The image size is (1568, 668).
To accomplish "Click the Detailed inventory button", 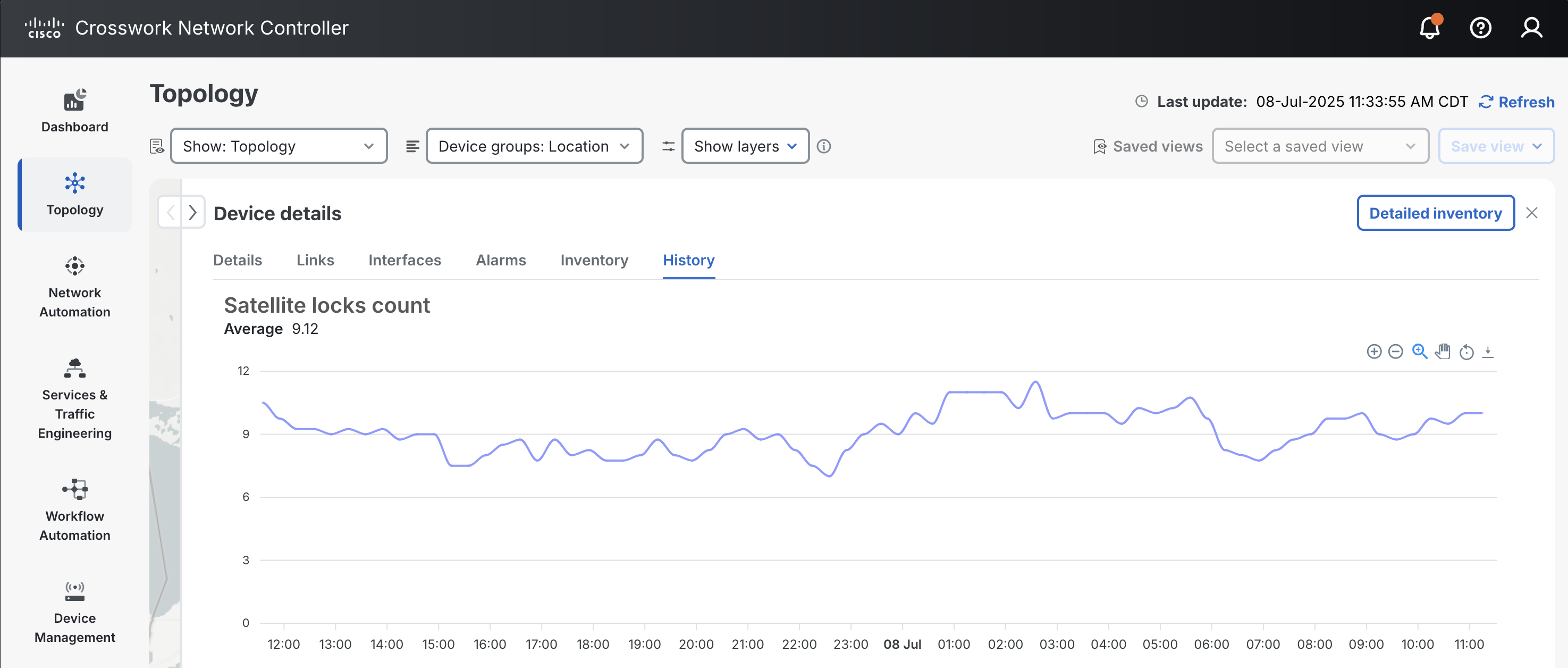I will point(1435,213).
